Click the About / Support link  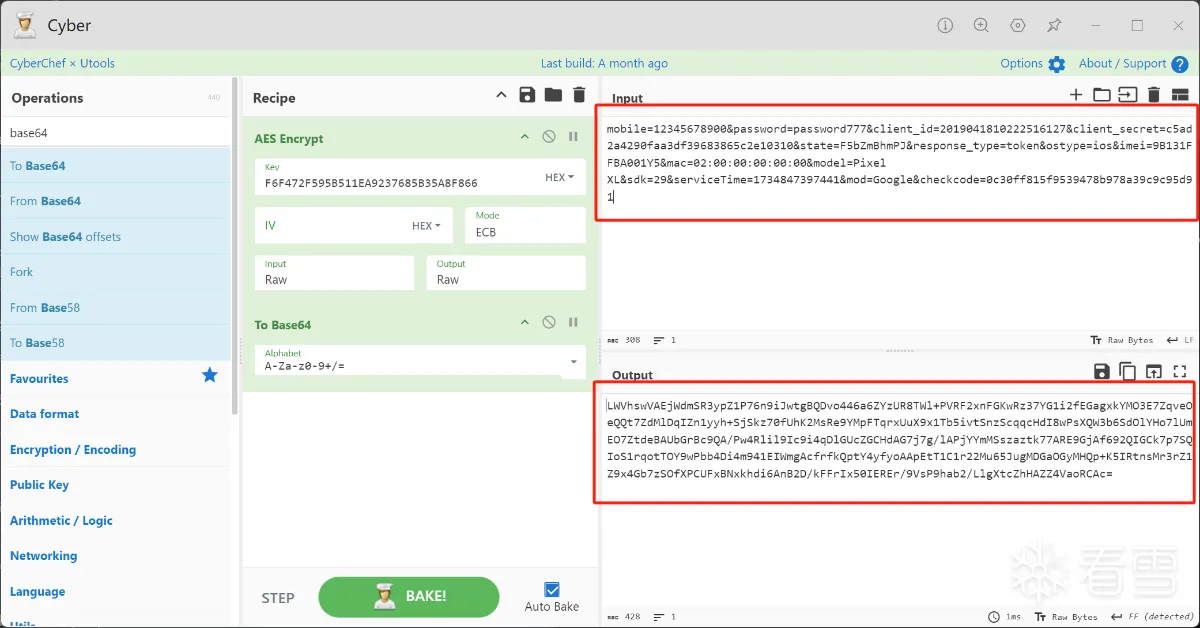pos(1122,63)
